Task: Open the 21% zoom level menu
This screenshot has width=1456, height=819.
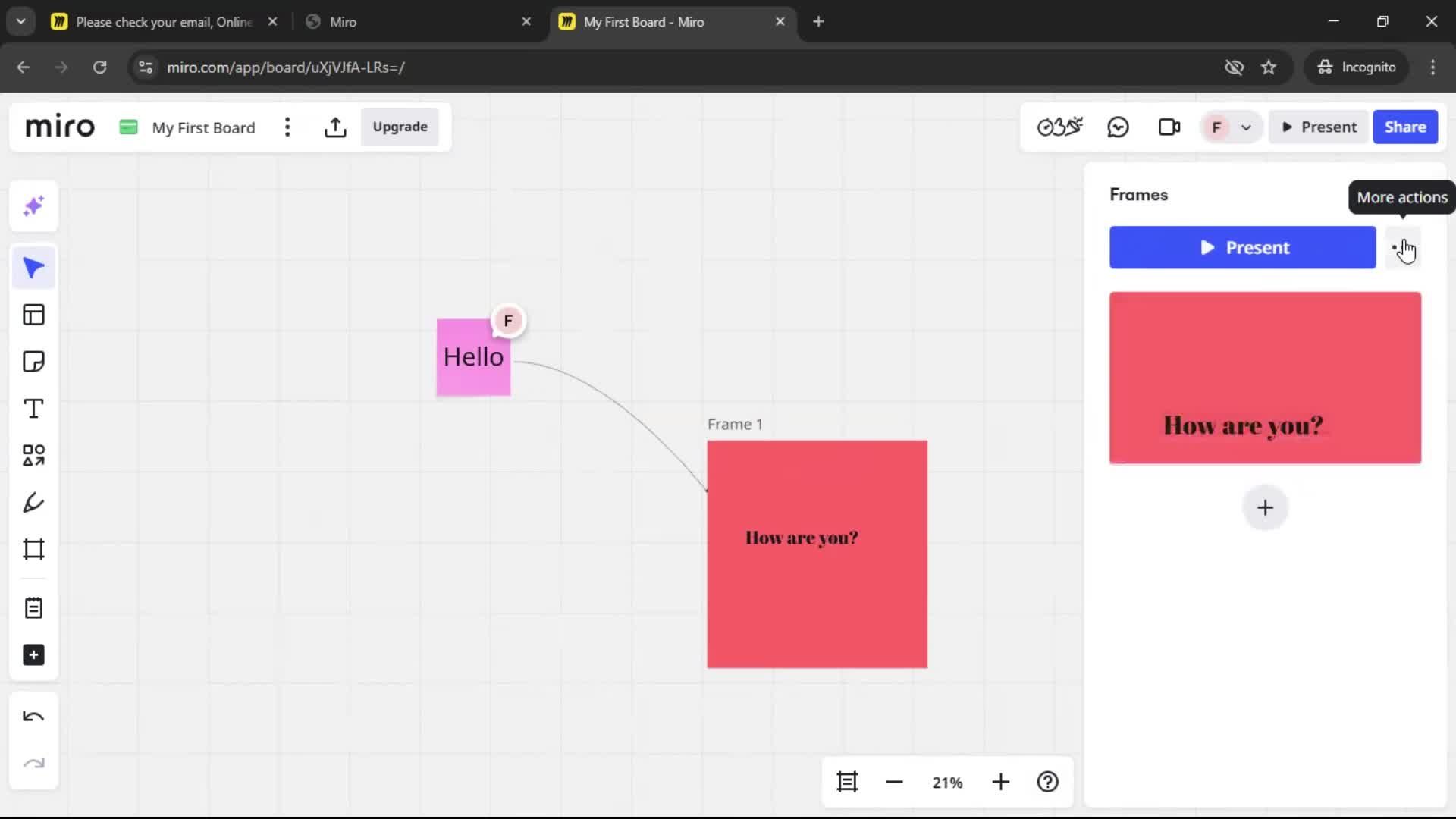Action: pos(947,783)
